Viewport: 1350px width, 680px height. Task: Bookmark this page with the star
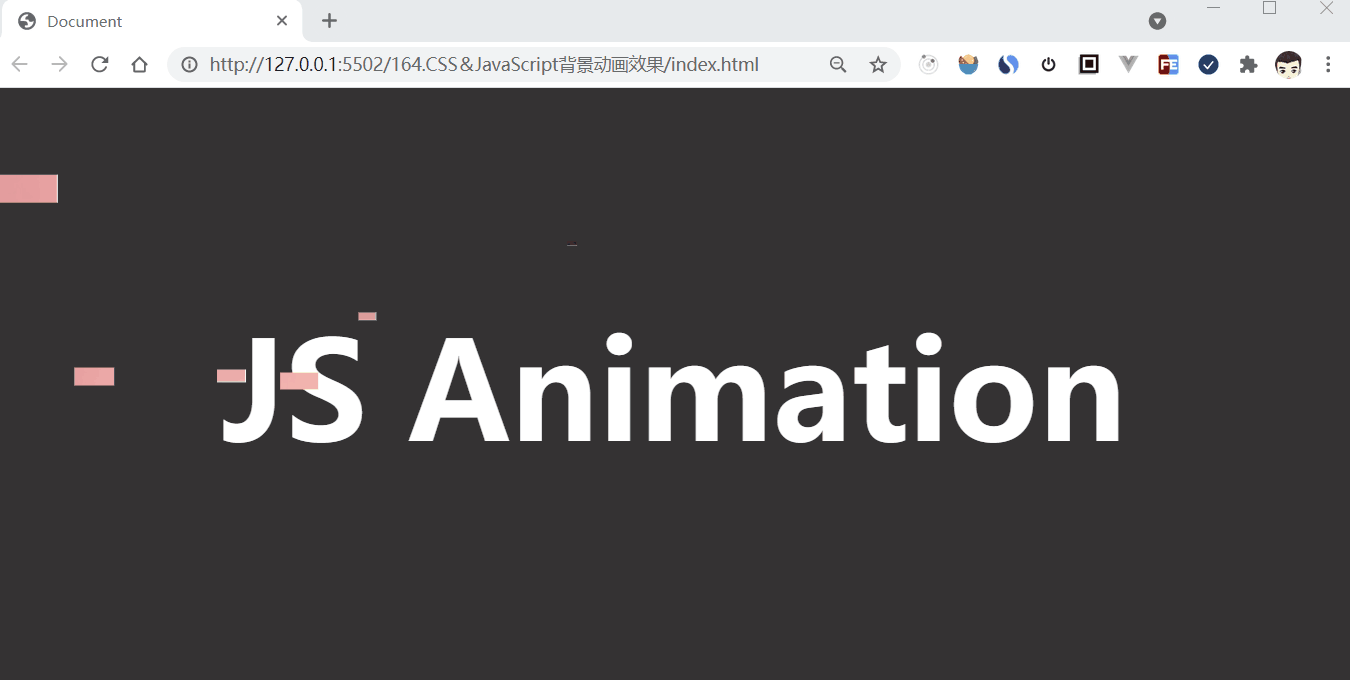pyautogui.click(x=878, y=65)
